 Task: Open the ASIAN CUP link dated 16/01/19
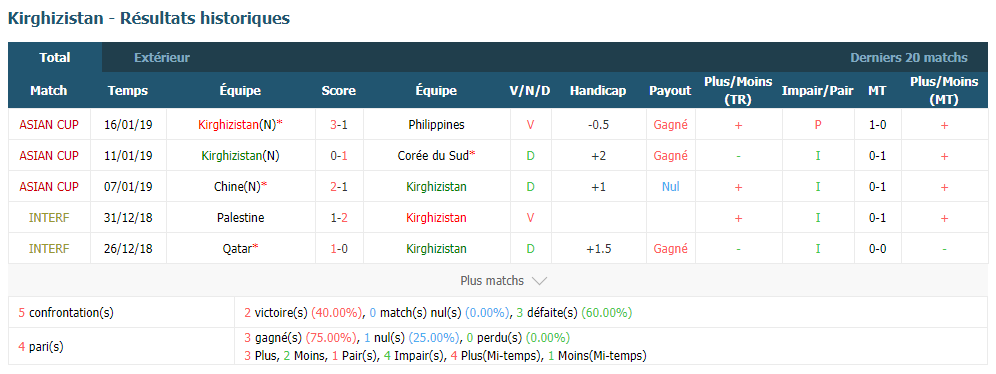tap(49, 125)
